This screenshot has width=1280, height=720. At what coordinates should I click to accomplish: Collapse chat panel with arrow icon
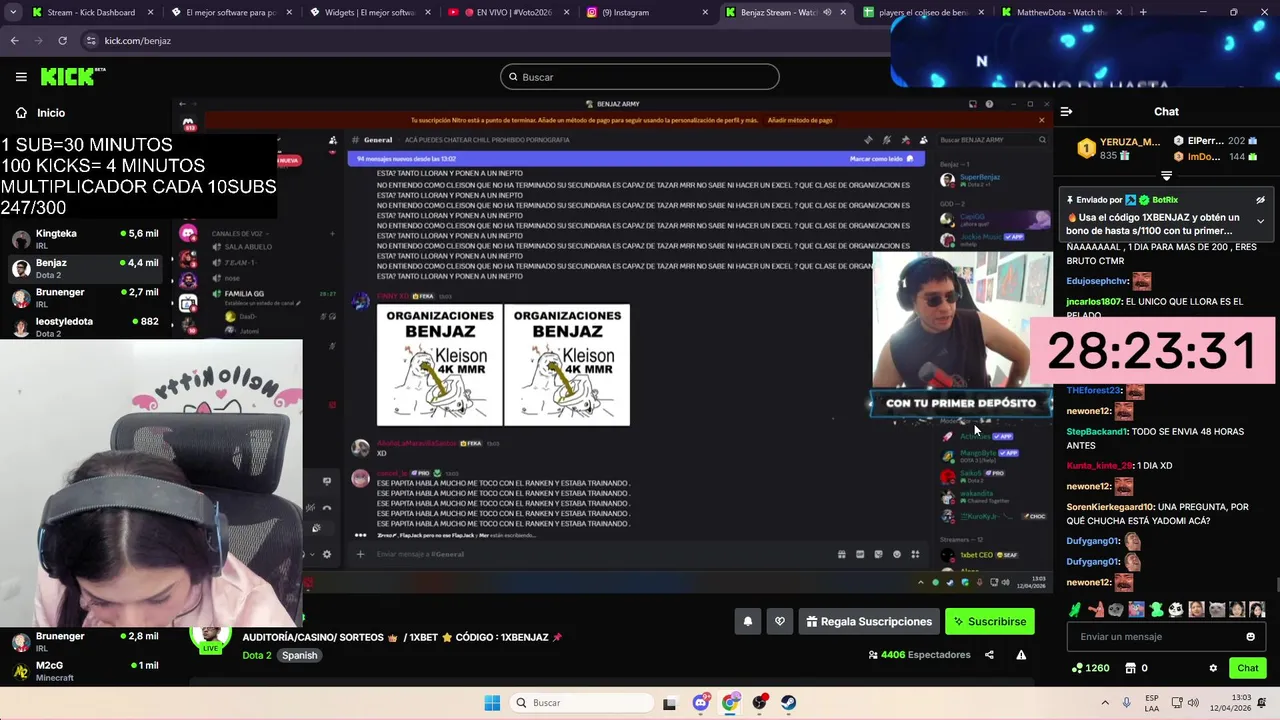(1066, 112)
